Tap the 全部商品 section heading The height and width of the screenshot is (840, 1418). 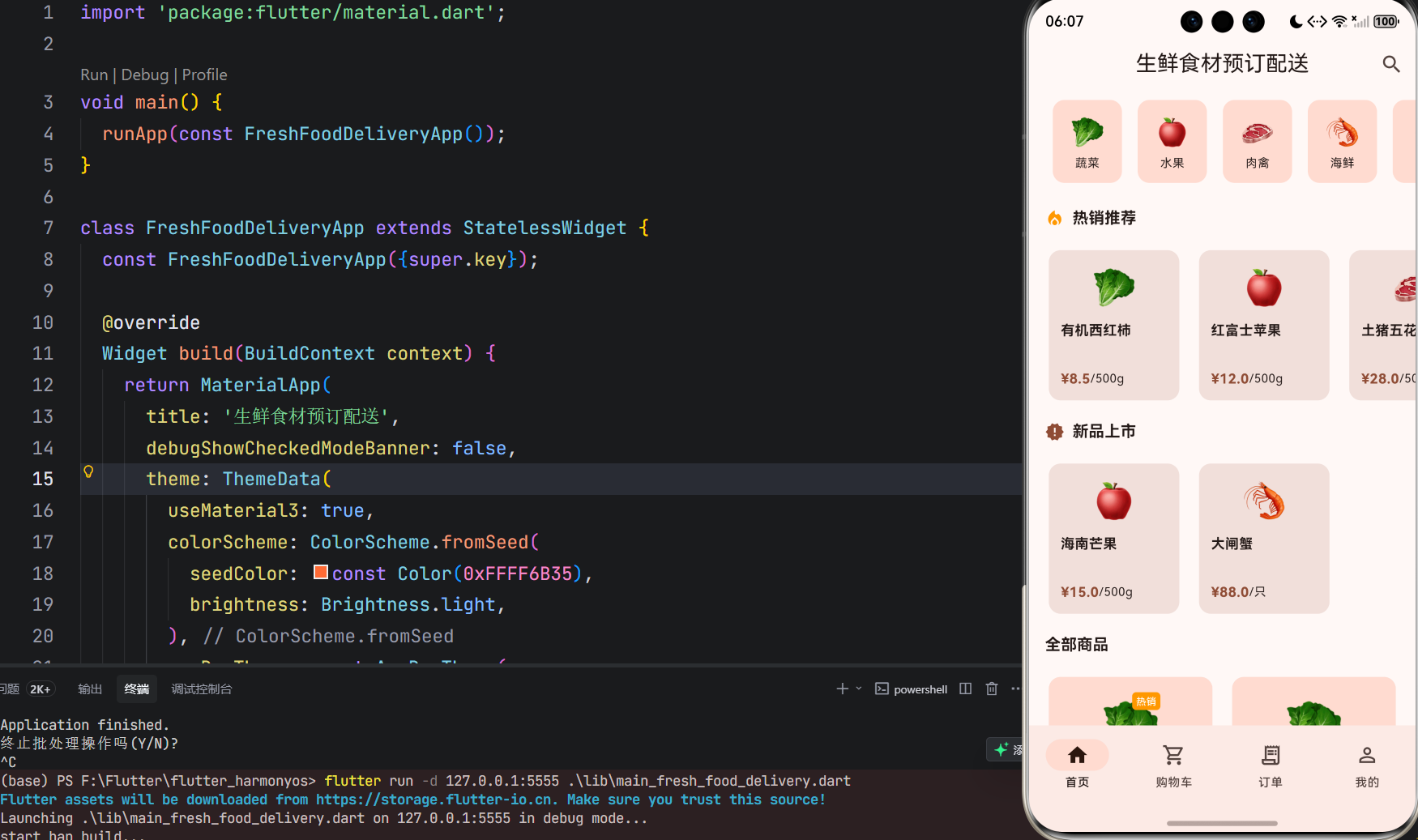tap(1076, 645)
